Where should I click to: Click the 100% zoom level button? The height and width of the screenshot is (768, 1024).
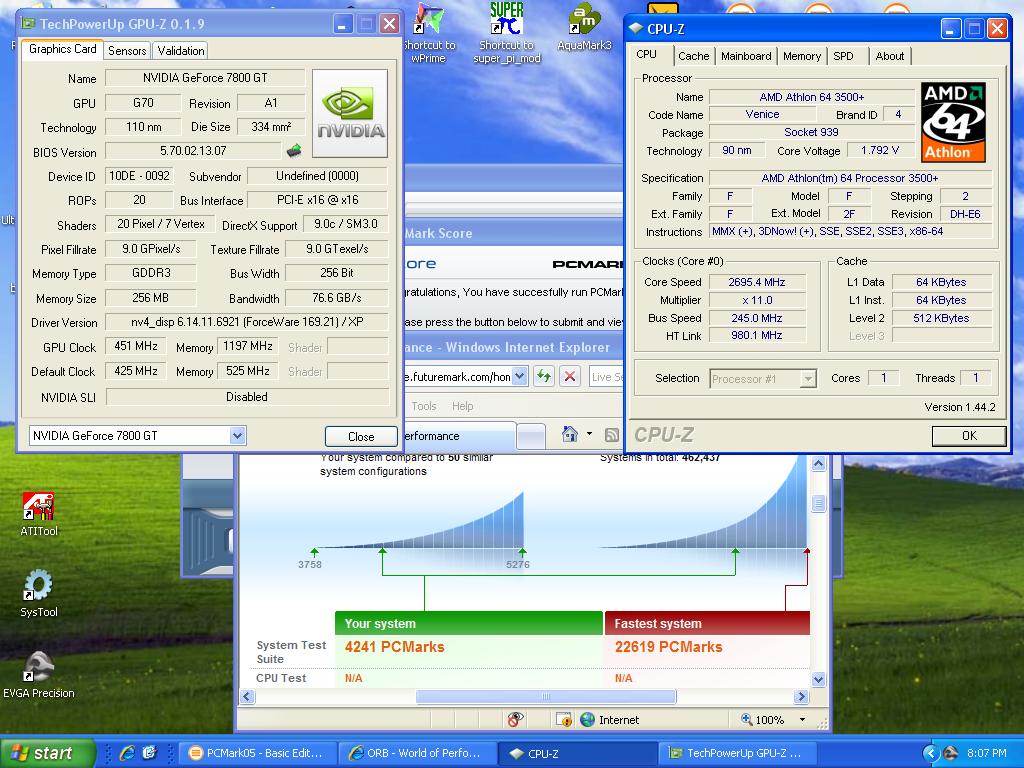pyautogui.click(x=762, y=720)
